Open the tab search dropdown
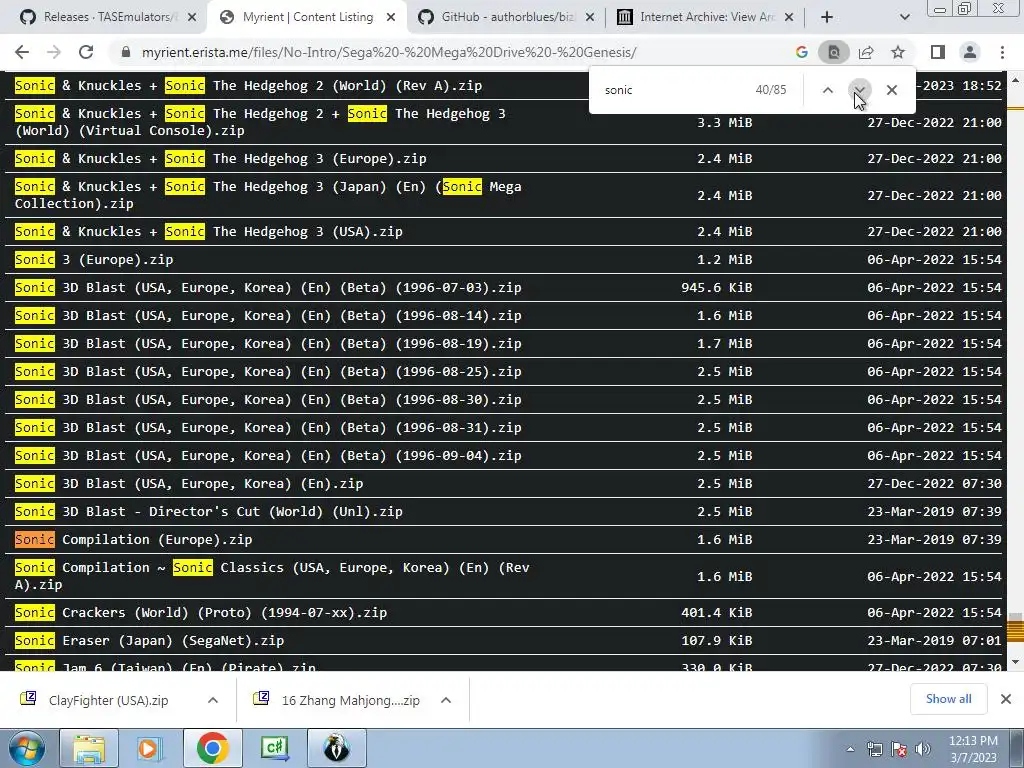Viewport: 1024px width, 768px height. [x=904, y=17]
